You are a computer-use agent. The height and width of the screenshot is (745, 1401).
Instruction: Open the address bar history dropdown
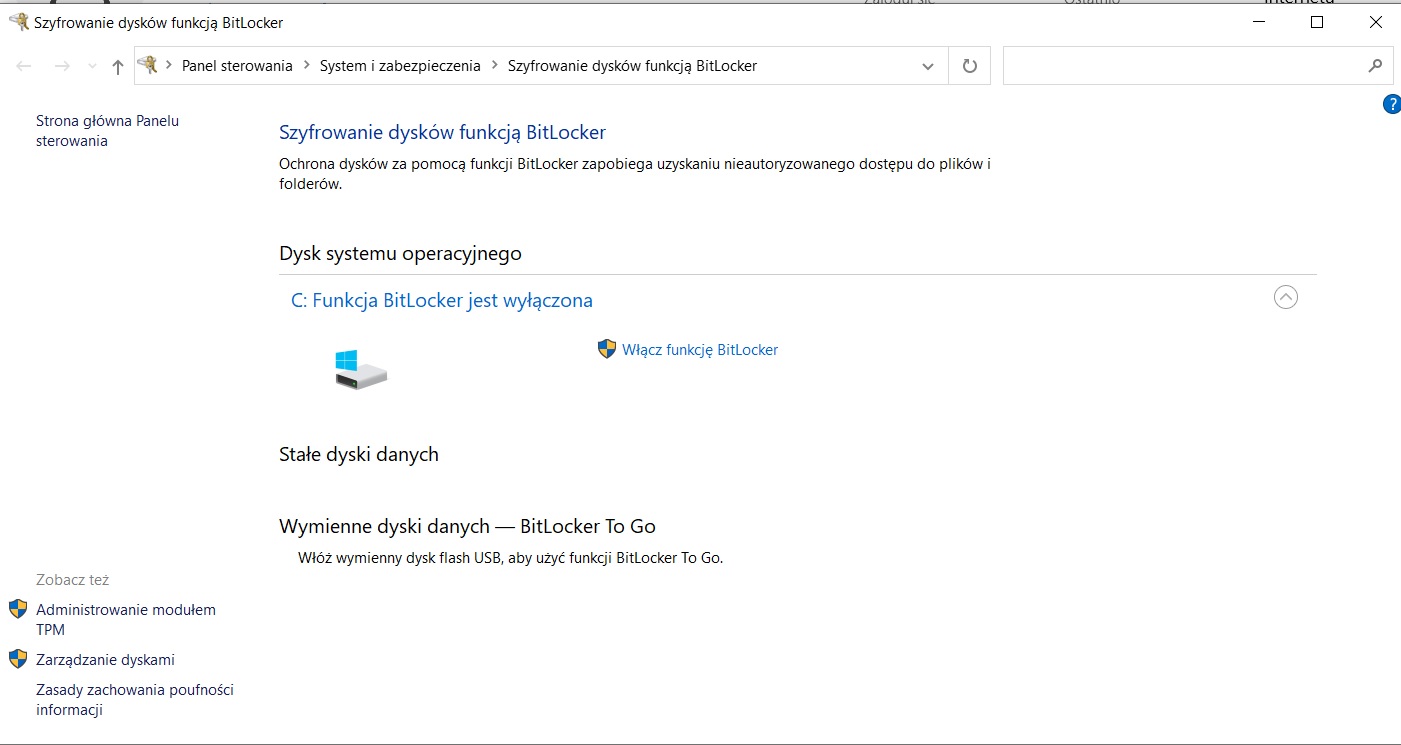tap(928, 66)
